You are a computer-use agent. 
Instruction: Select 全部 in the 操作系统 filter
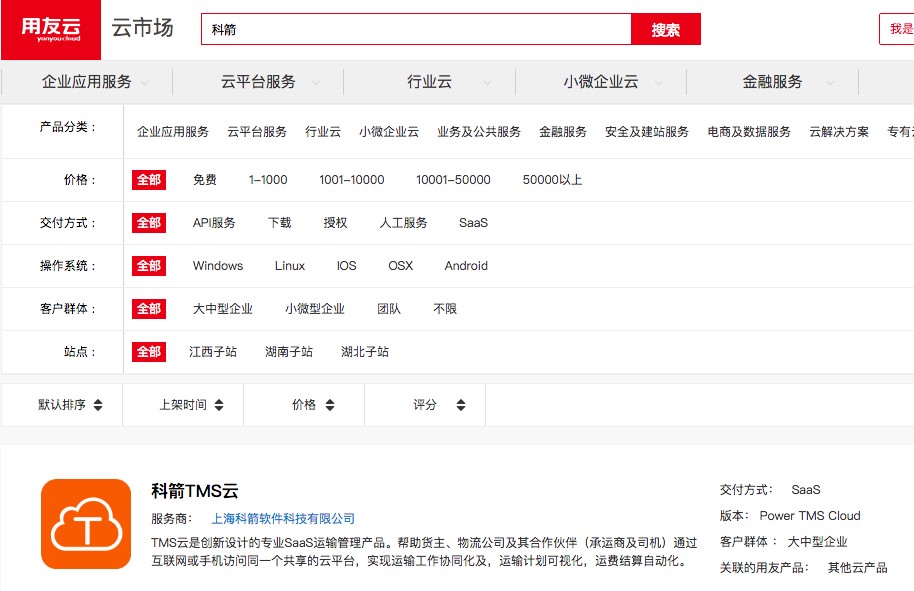point(149,266)
